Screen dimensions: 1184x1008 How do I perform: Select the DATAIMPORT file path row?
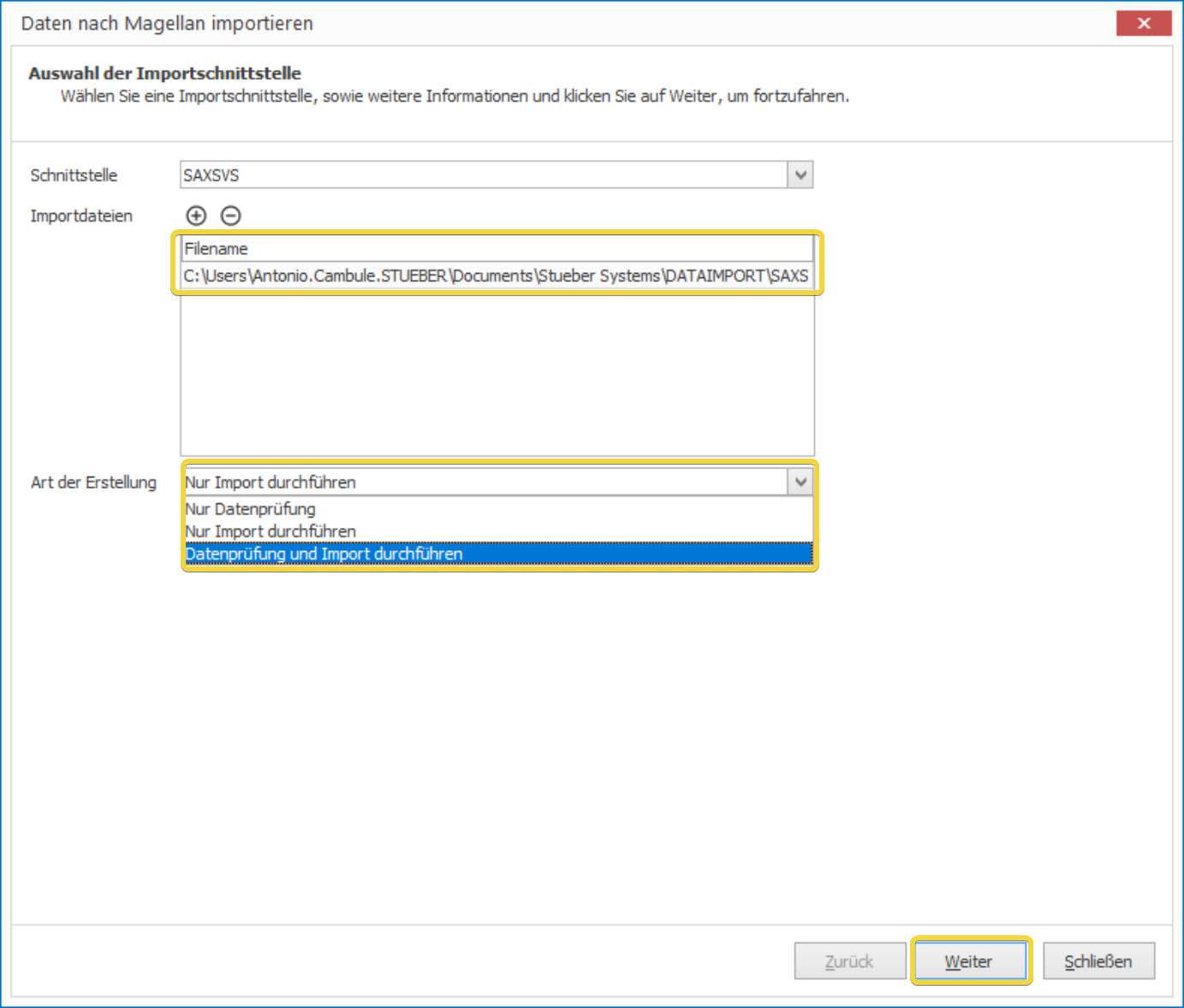(497, 276)
